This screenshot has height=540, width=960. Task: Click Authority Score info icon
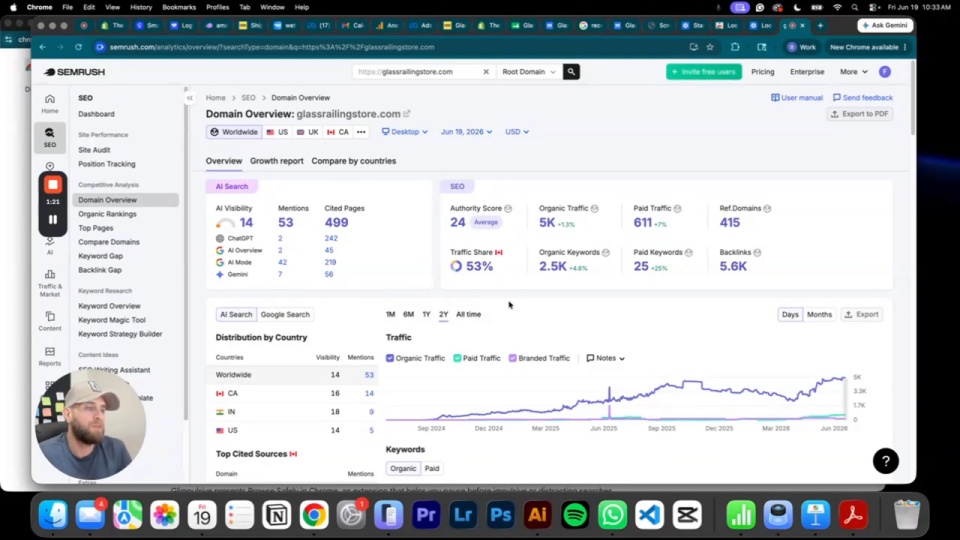coord(508,209)
